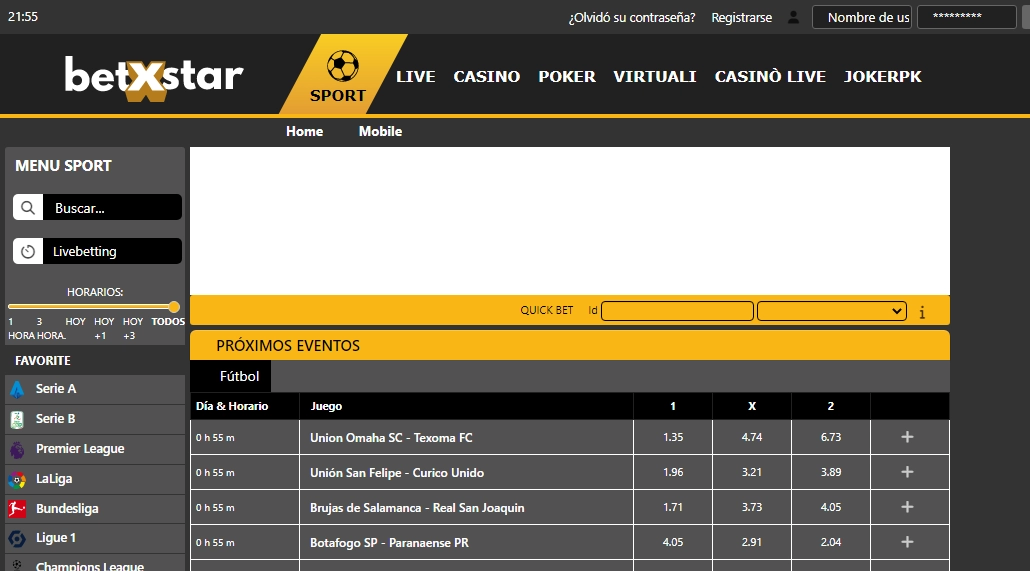Select Premier League in favorites
The image size is (1030, 571).
click(x=95, y=449)
